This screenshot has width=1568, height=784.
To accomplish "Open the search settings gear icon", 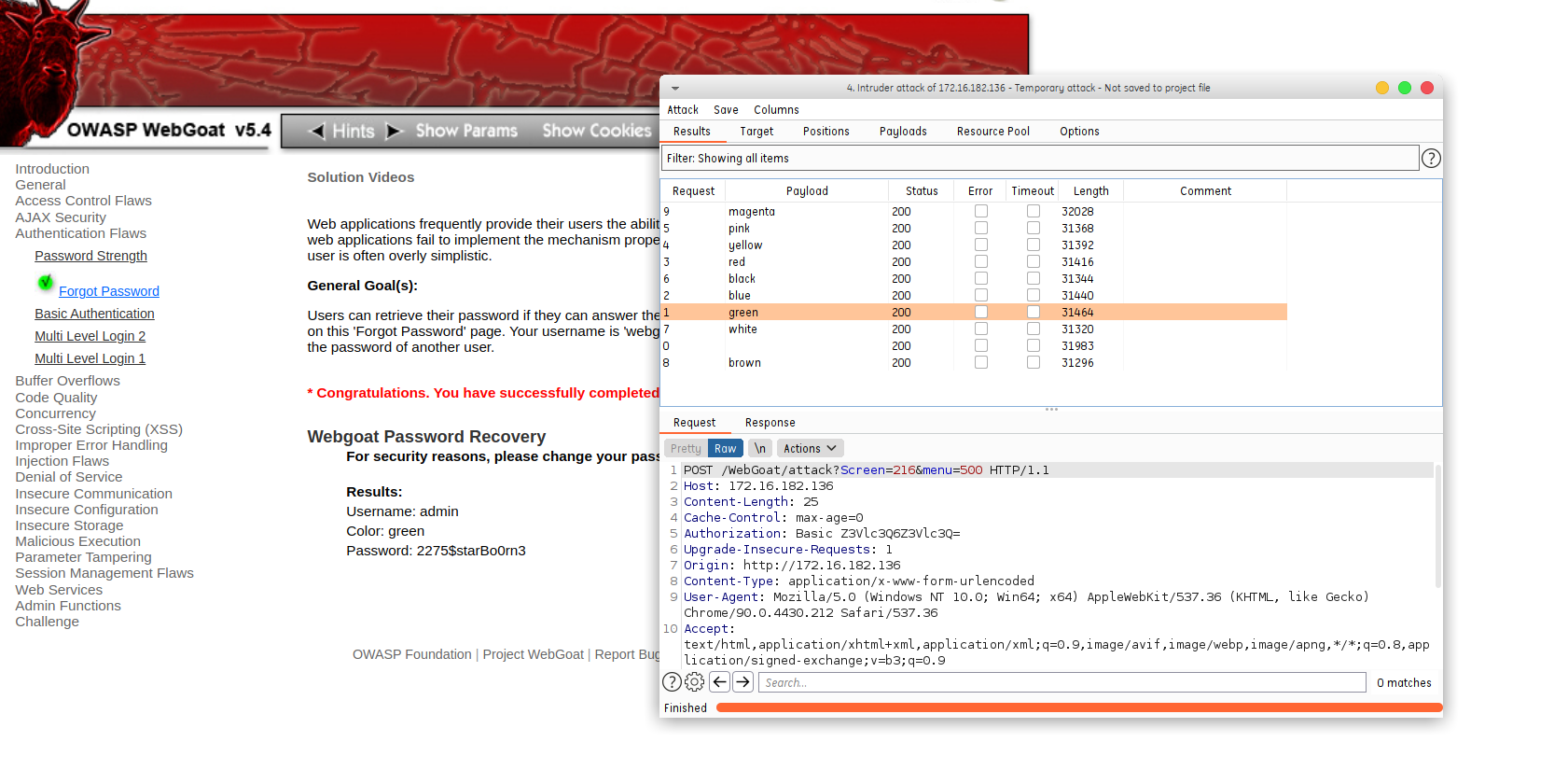I will click(x=695, y=682).
